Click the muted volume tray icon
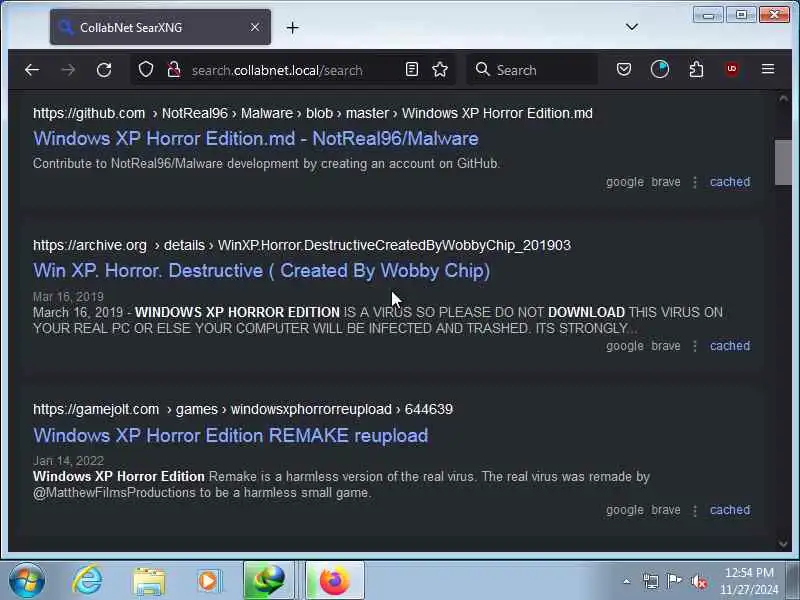Screen dimensions: 800x600 [x=699, y=581]
